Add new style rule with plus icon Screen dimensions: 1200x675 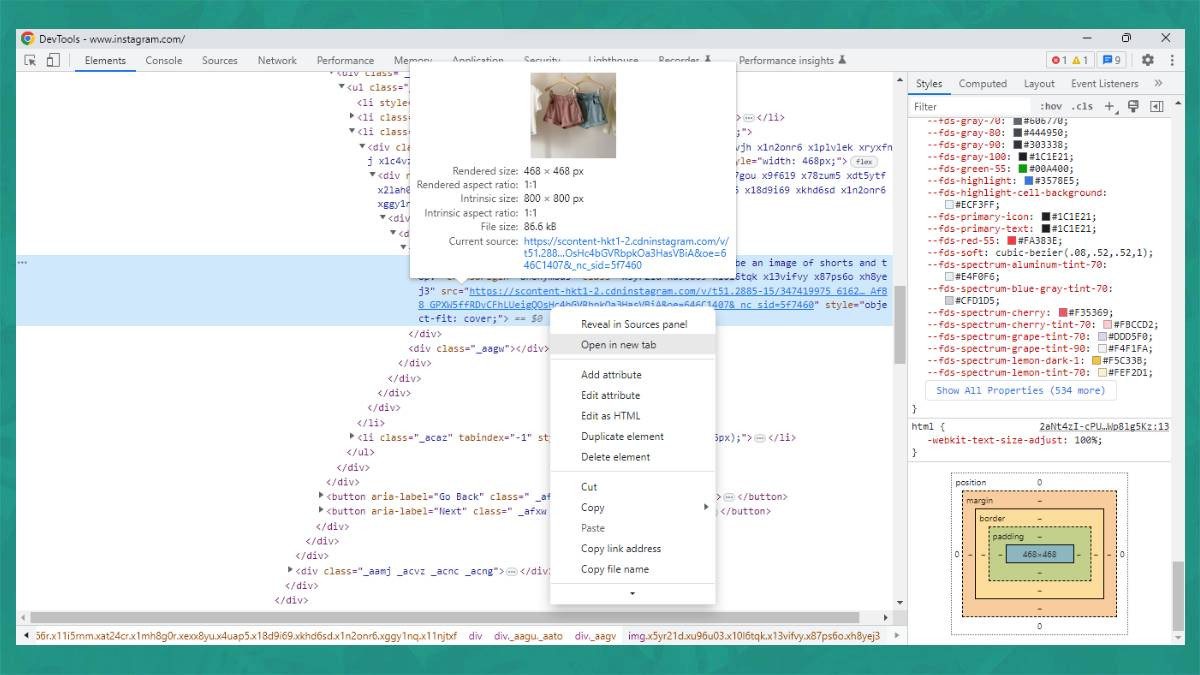pos(1109,106)
